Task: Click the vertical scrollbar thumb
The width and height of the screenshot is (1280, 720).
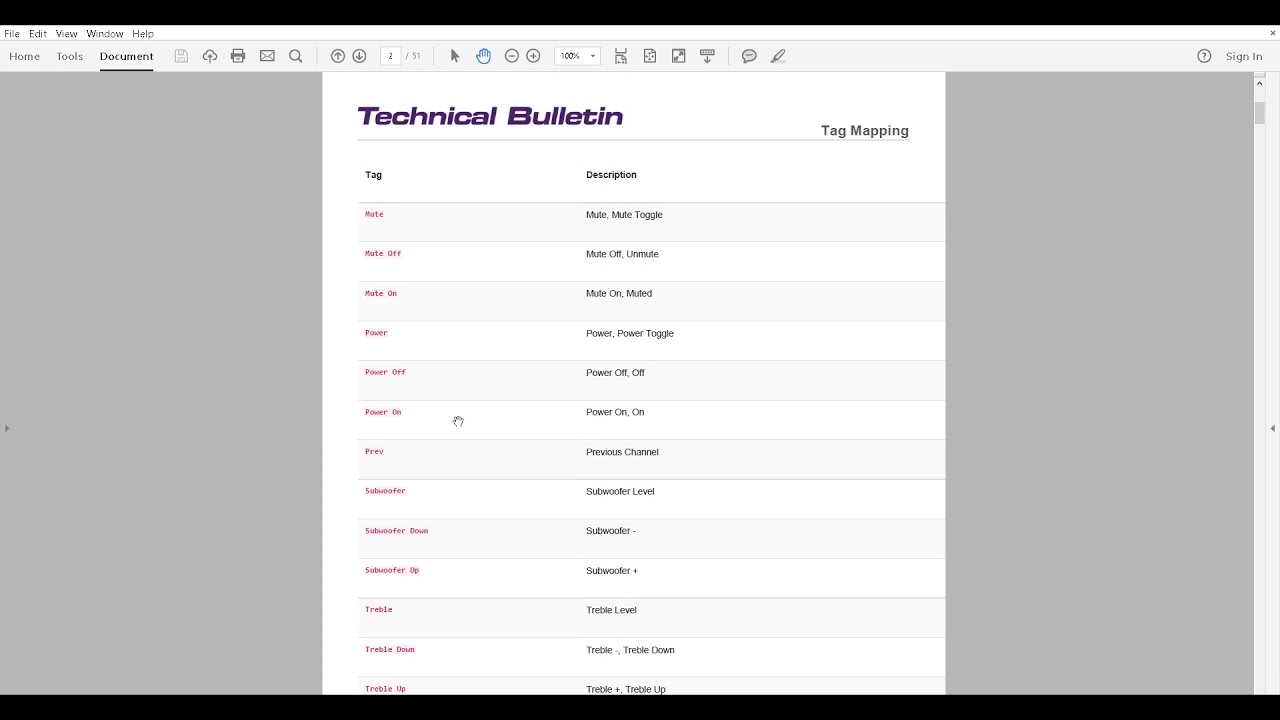Action: 1259,113
